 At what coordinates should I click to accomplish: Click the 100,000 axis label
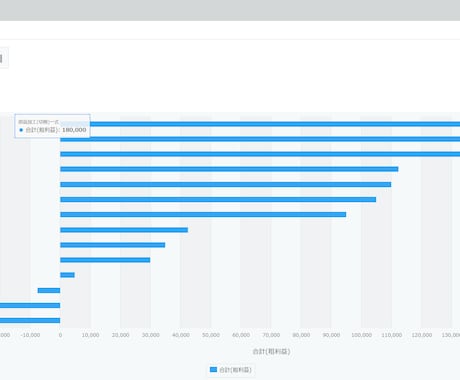coord(361,335)
